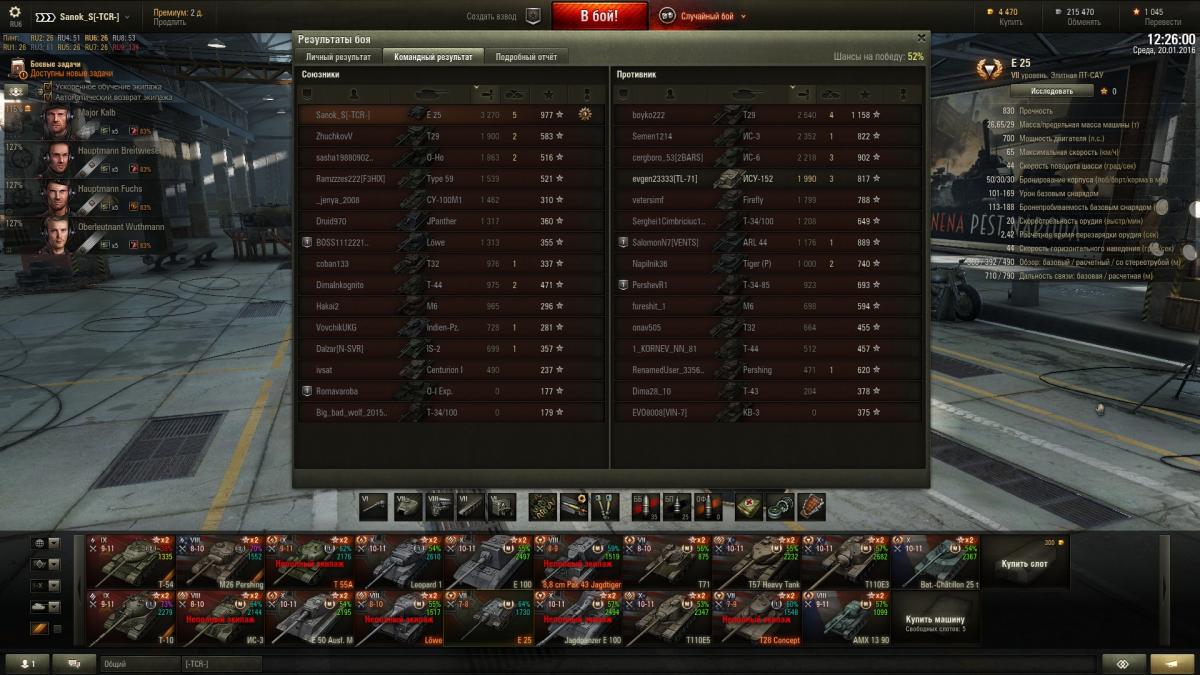Switch to Подробный отчёт tab

[x=527, y=57]
